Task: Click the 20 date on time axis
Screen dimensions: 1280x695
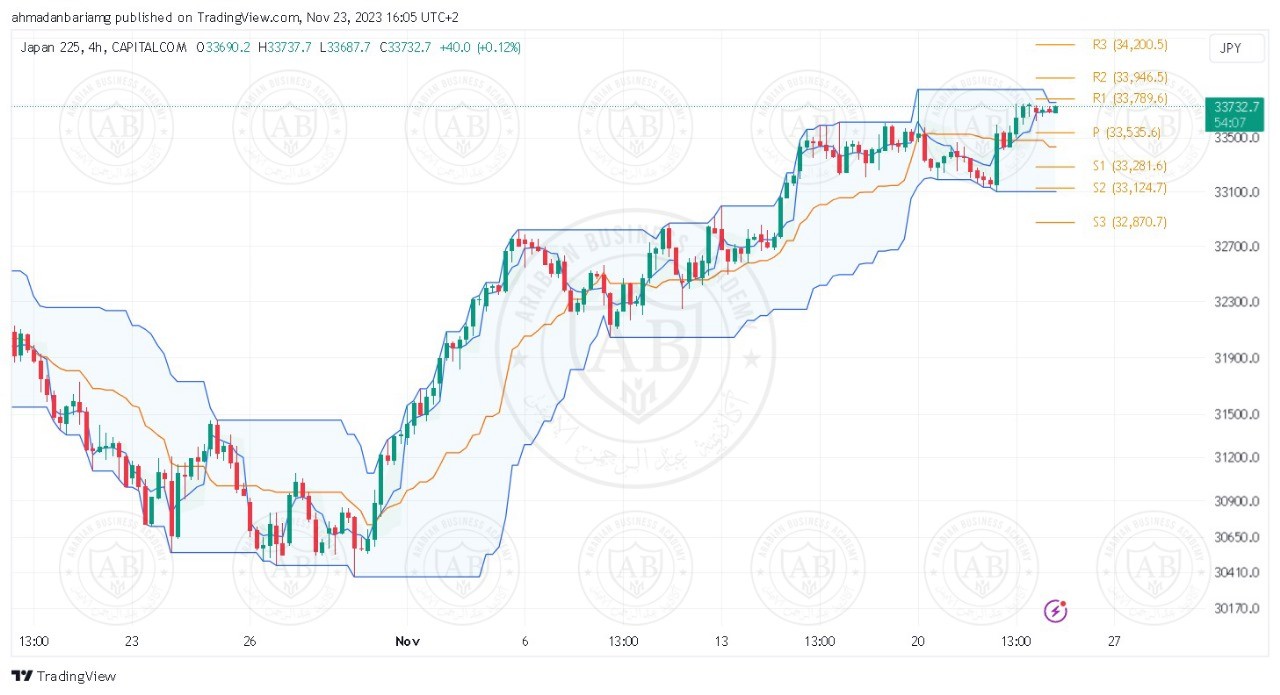Action: pos(918,640)
